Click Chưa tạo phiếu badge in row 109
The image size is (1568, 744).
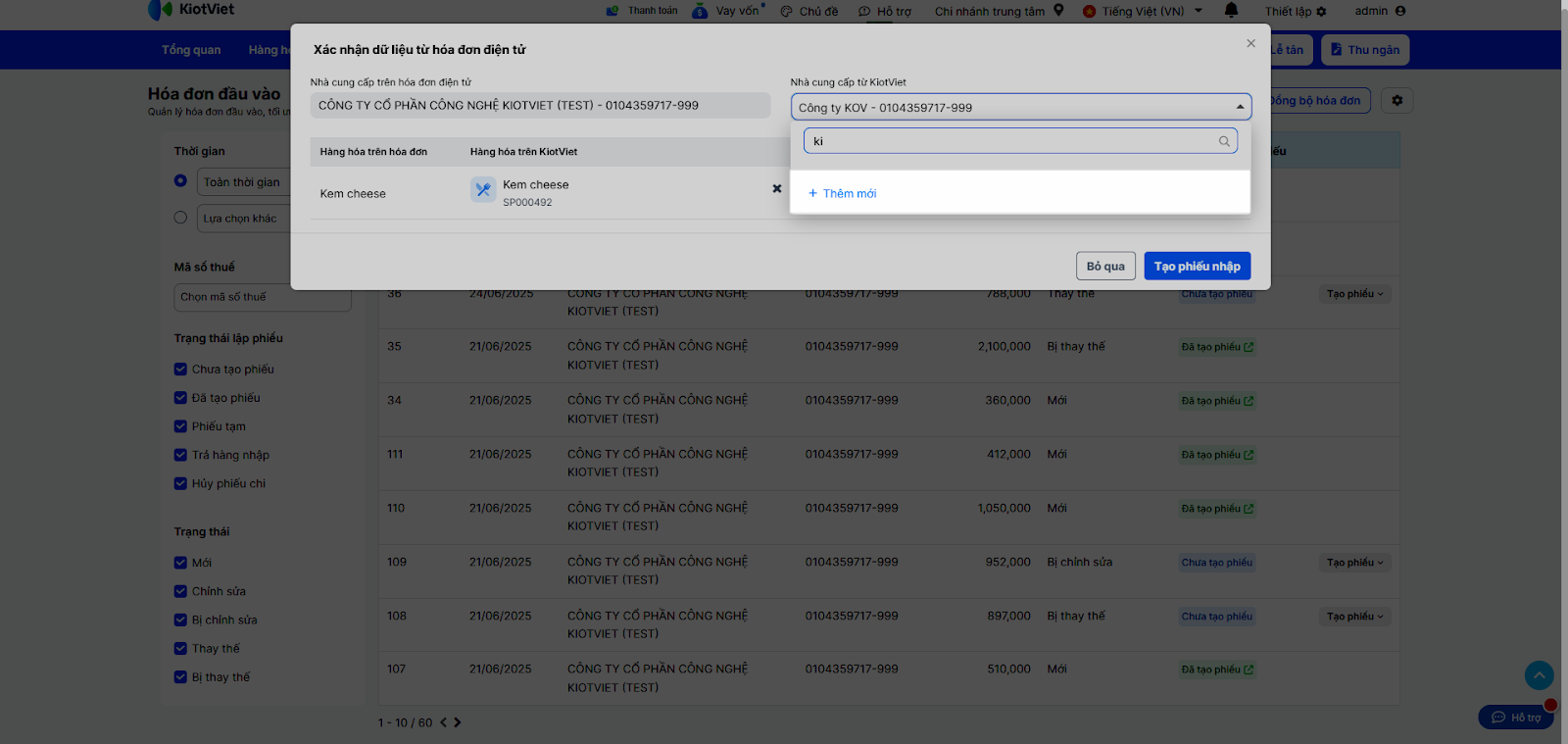tap(1217, 563)
